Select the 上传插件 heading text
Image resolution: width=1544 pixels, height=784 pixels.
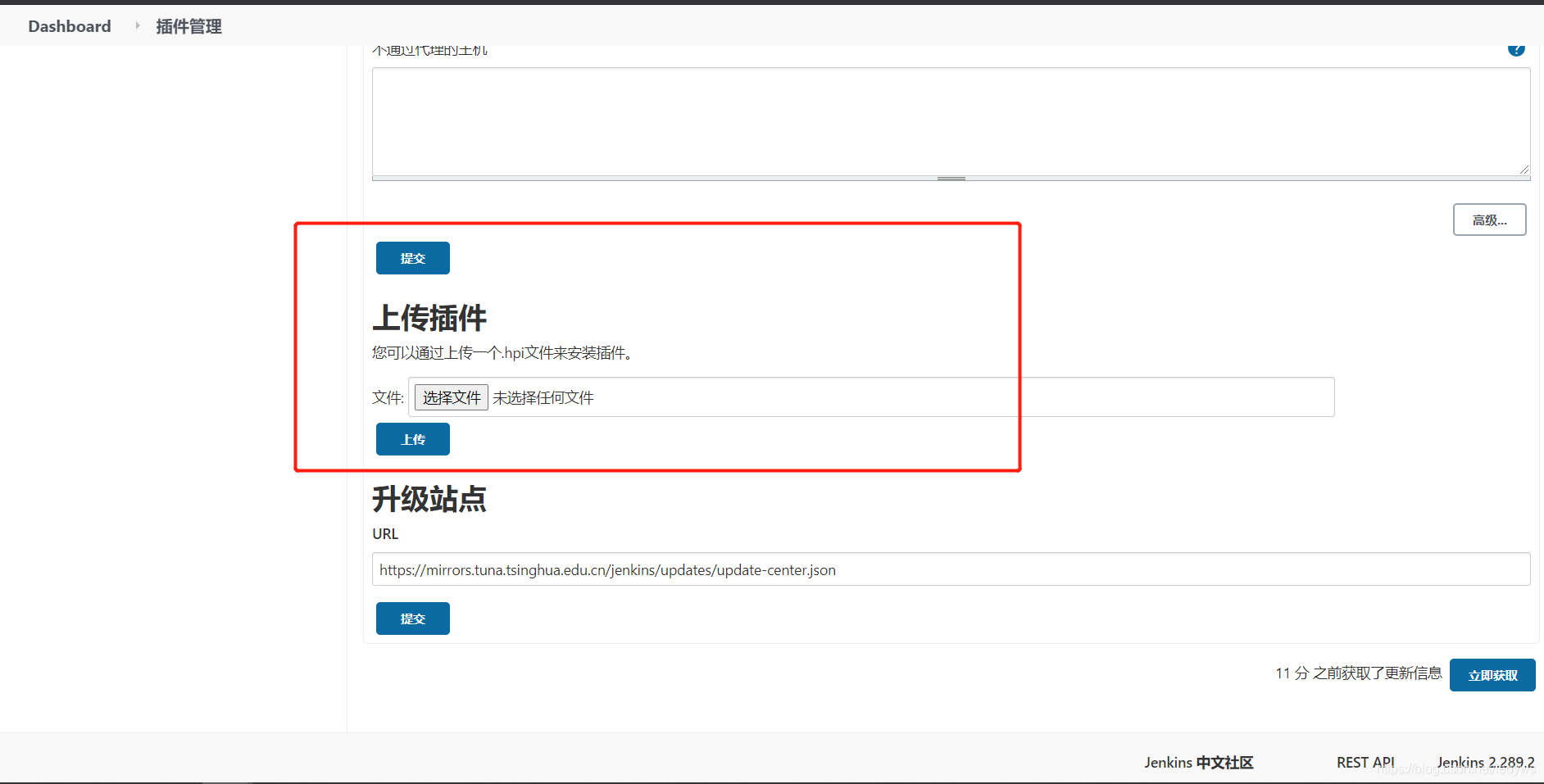(x=429, y=318)
